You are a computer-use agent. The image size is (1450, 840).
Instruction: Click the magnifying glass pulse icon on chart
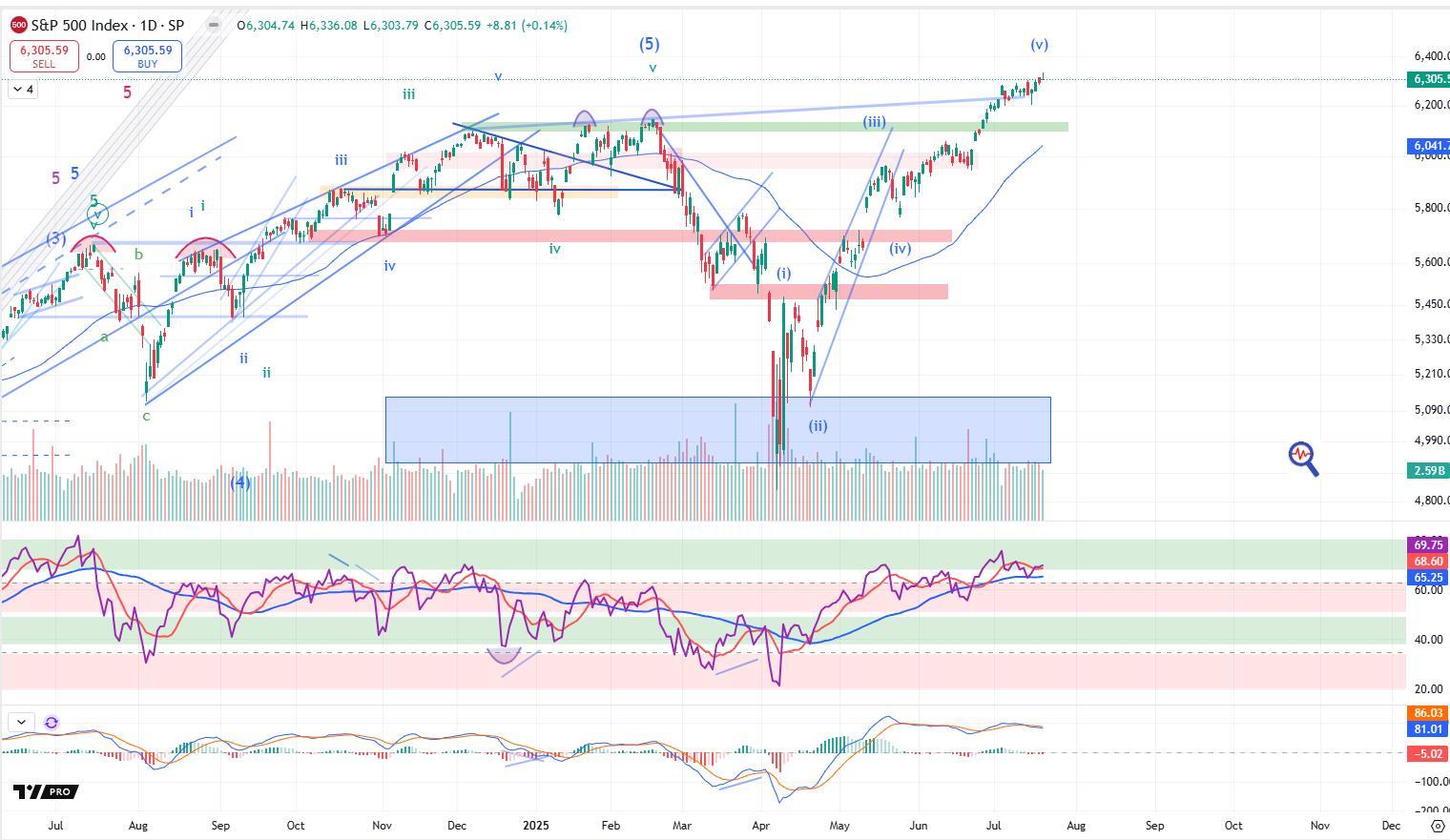point(1303,459)
